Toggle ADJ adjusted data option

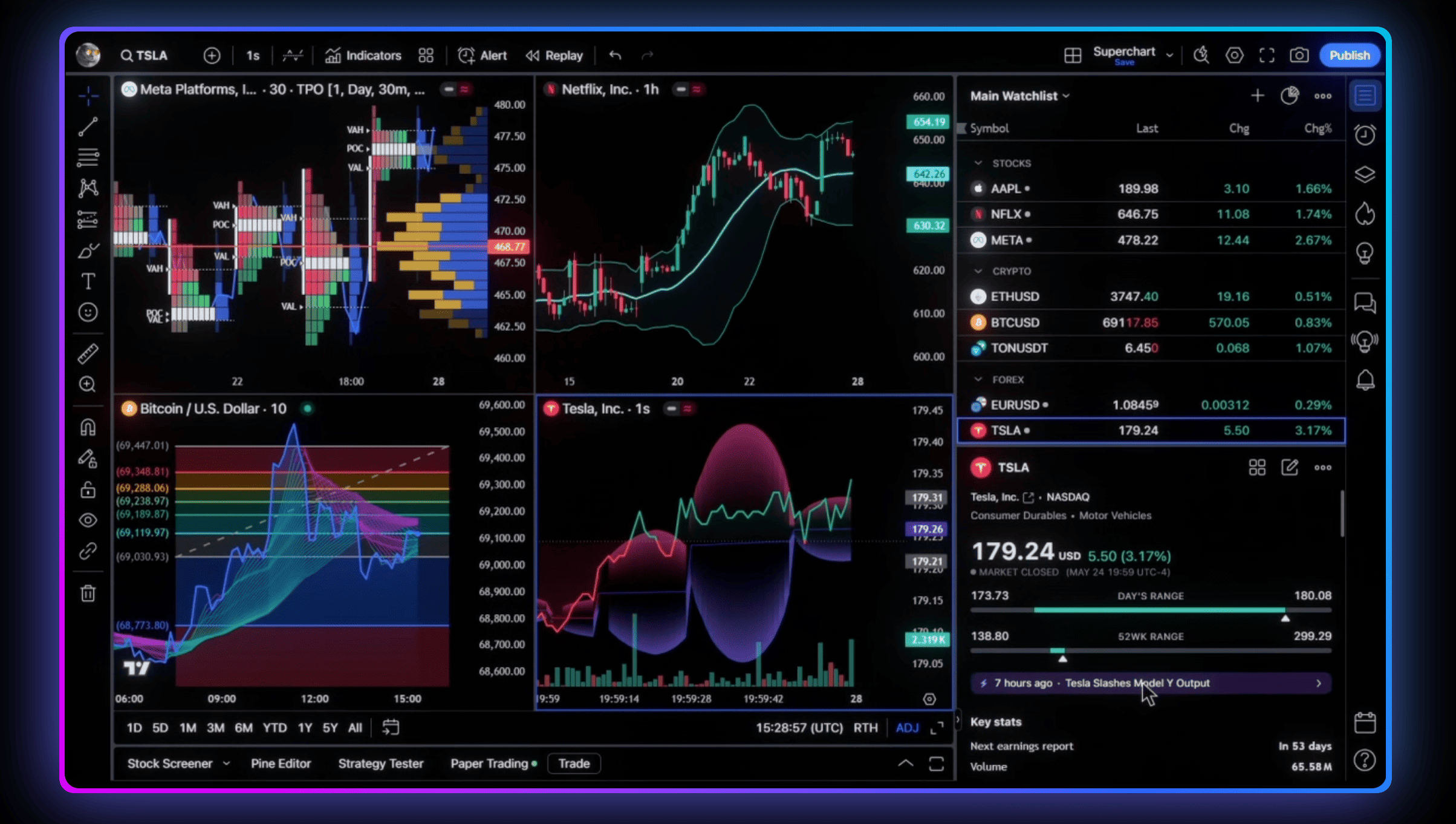click(x=907, y=728)
